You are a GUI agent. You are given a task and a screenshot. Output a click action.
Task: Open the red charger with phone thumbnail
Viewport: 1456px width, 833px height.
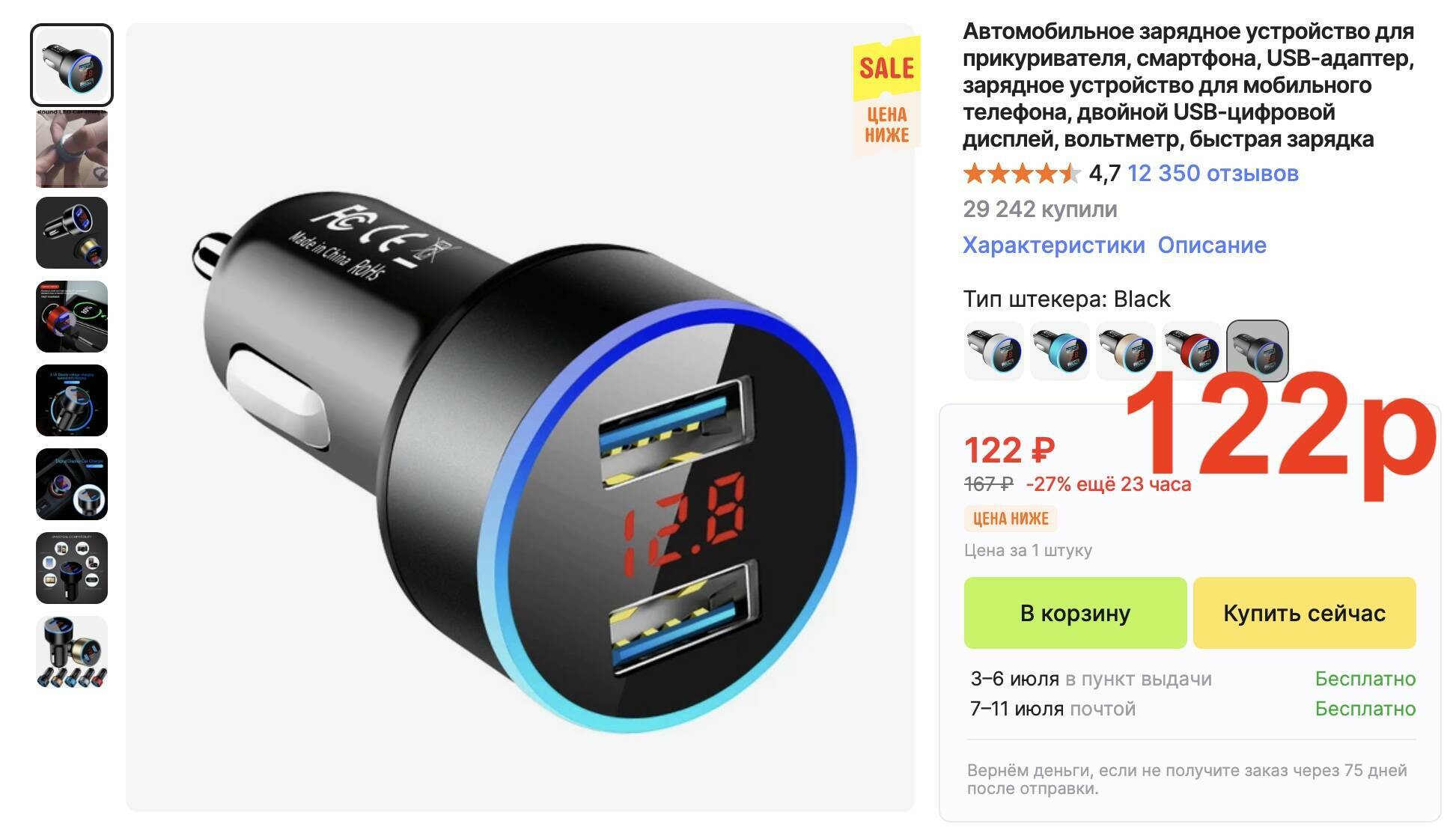[72, 317]
